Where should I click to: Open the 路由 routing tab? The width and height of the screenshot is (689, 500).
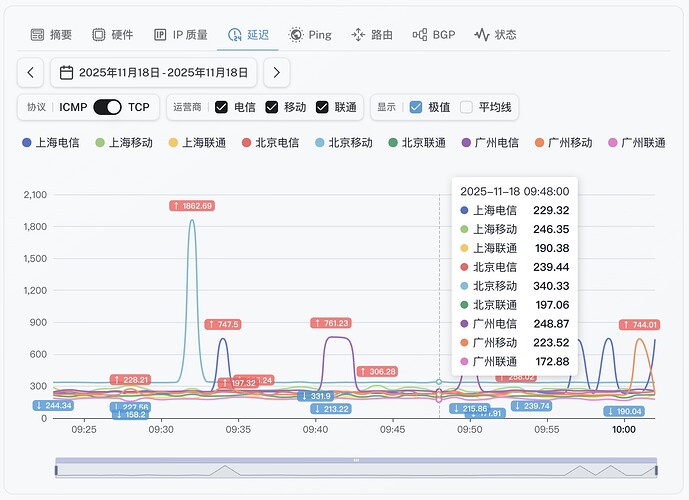[x=371, y=35]
